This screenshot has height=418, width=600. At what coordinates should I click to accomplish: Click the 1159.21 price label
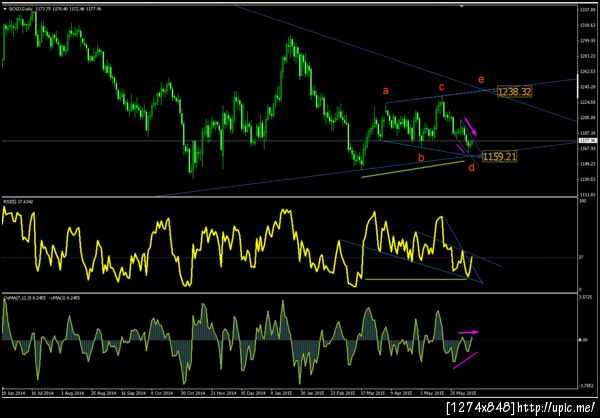coord(500,156)
